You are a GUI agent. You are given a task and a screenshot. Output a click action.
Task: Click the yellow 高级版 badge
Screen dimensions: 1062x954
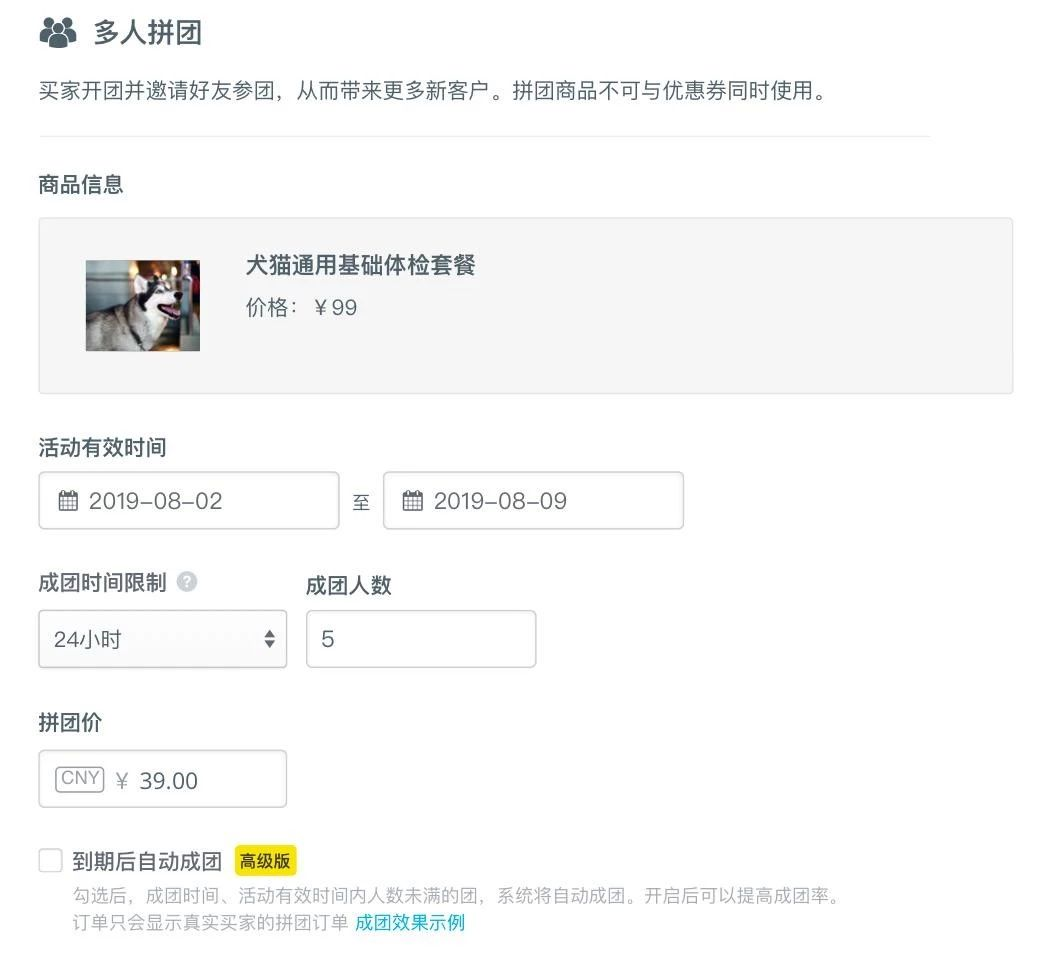(265, 860)
